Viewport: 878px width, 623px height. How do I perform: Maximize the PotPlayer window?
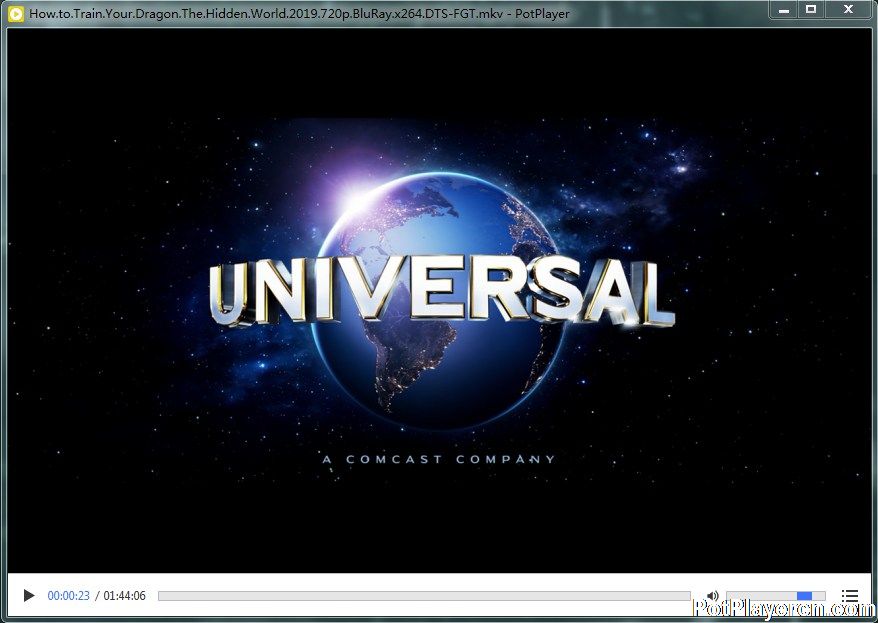(x=810, y=10)
